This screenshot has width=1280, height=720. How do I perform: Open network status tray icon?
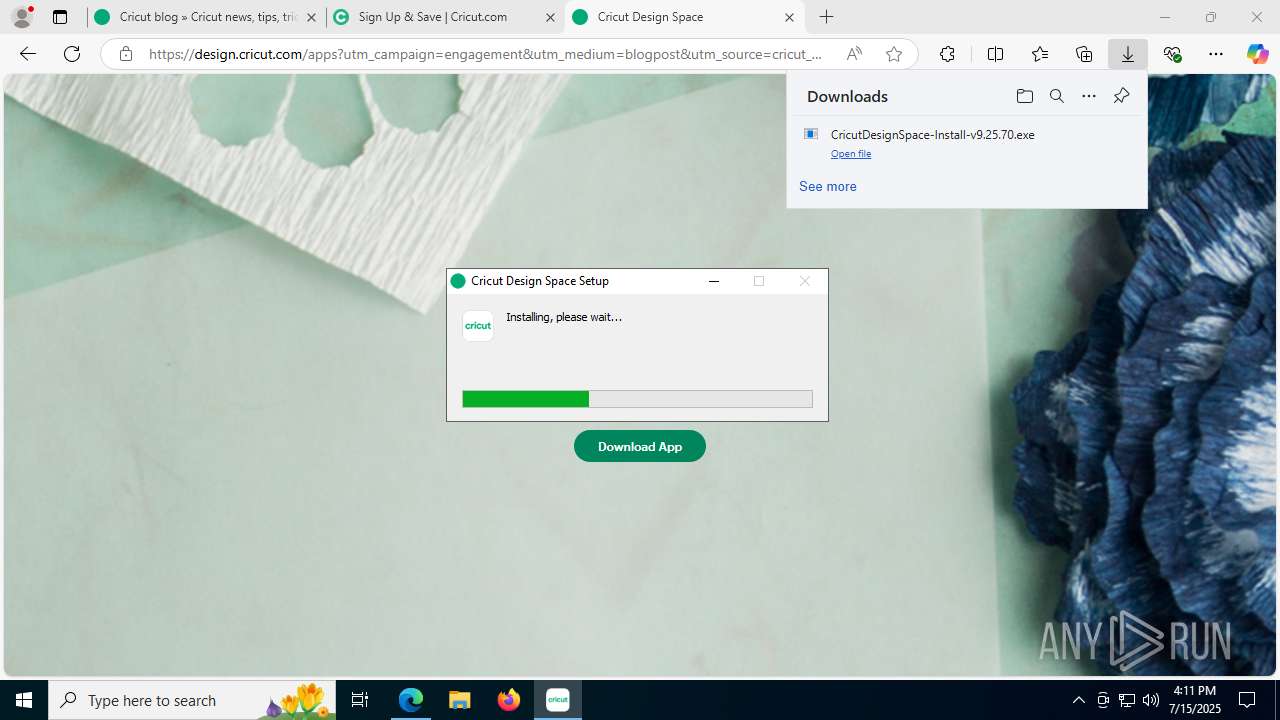(1127, 700)
